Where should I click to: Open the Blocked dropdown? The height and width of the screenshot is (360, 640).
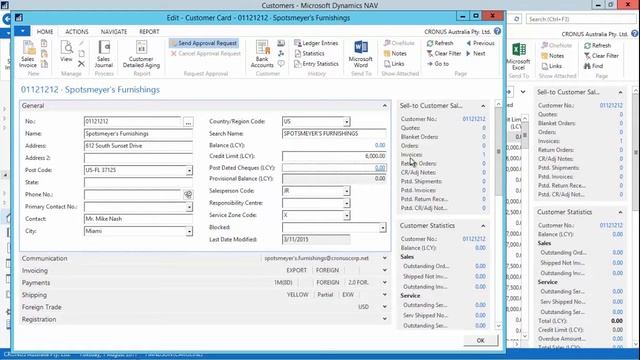382,228
